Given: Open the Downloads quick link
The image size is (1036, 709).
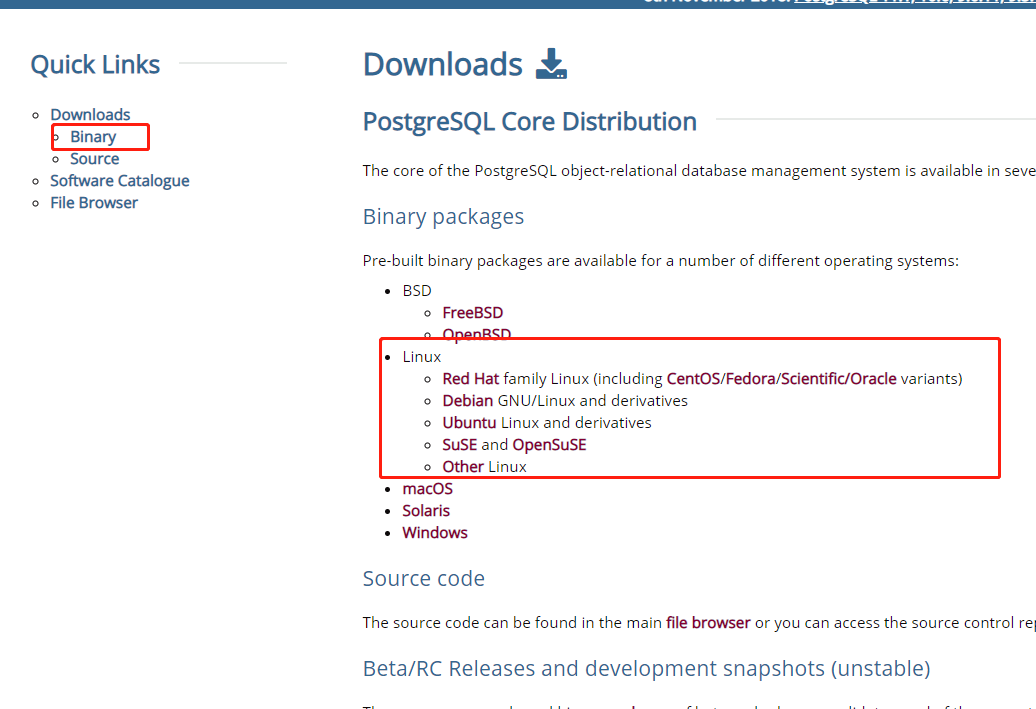Looking at the screenshot, I should coord(90,114).
